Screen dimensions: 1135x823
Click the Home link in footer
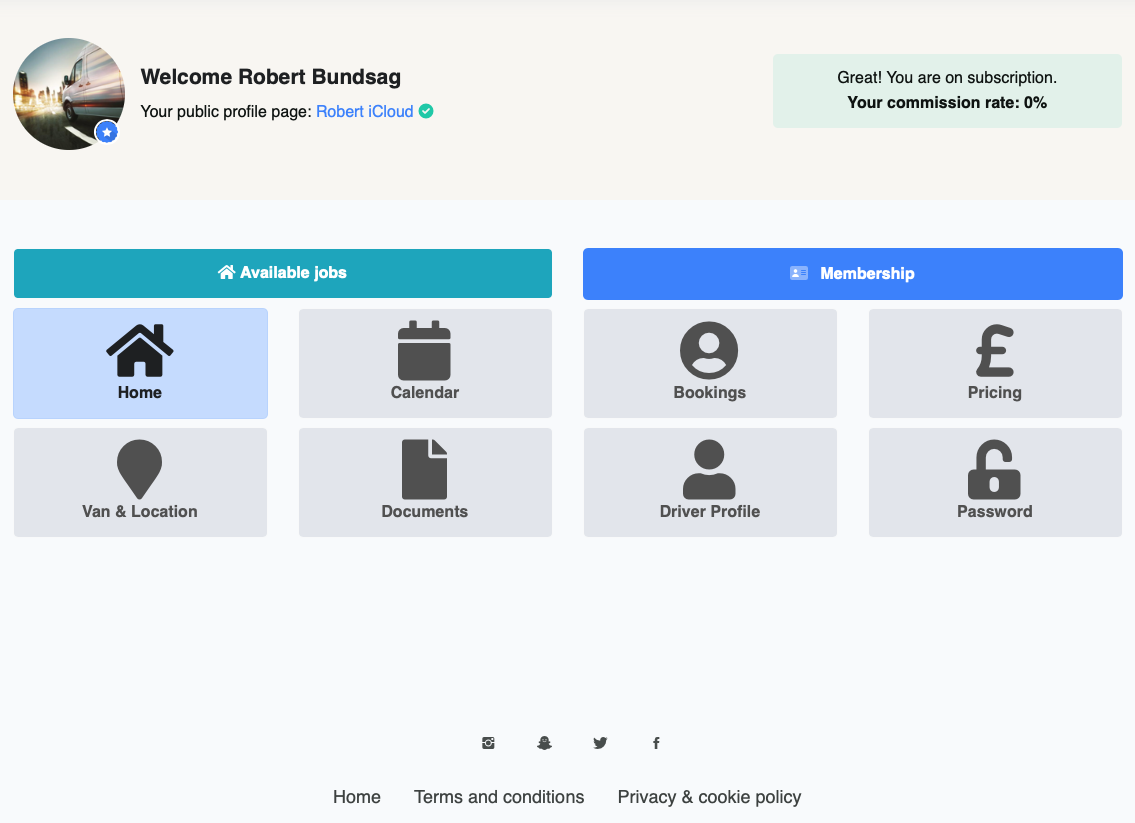tap(357, 797)
